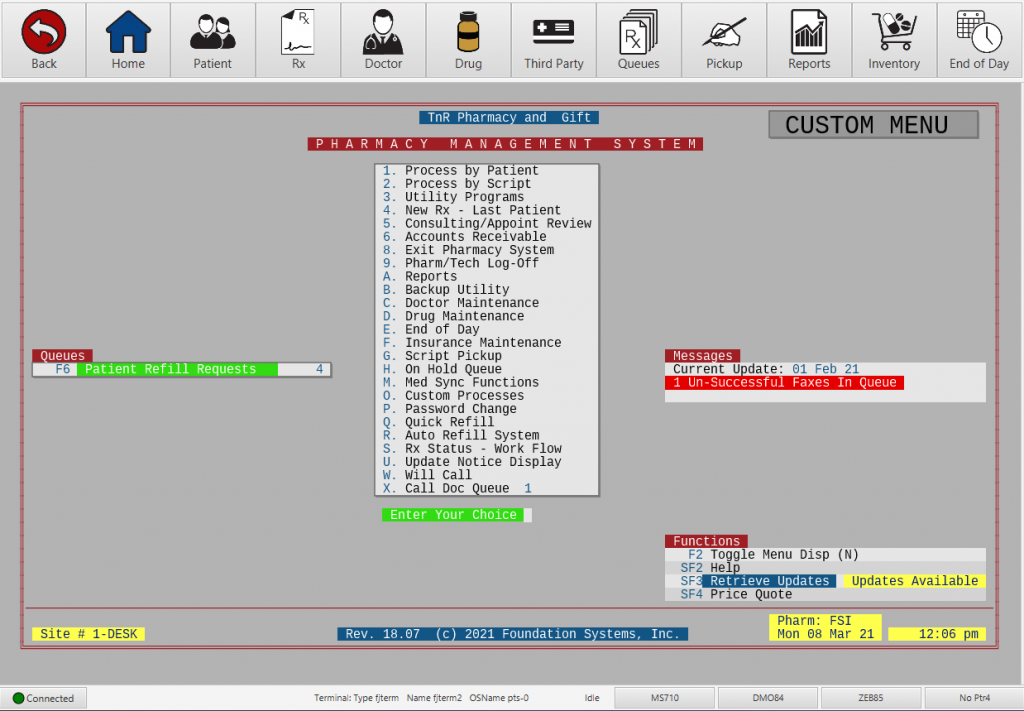This screenshot has width=1024, height=711.
Task: Click the No Ptr4 status bar button
Action: coord(974,698)
